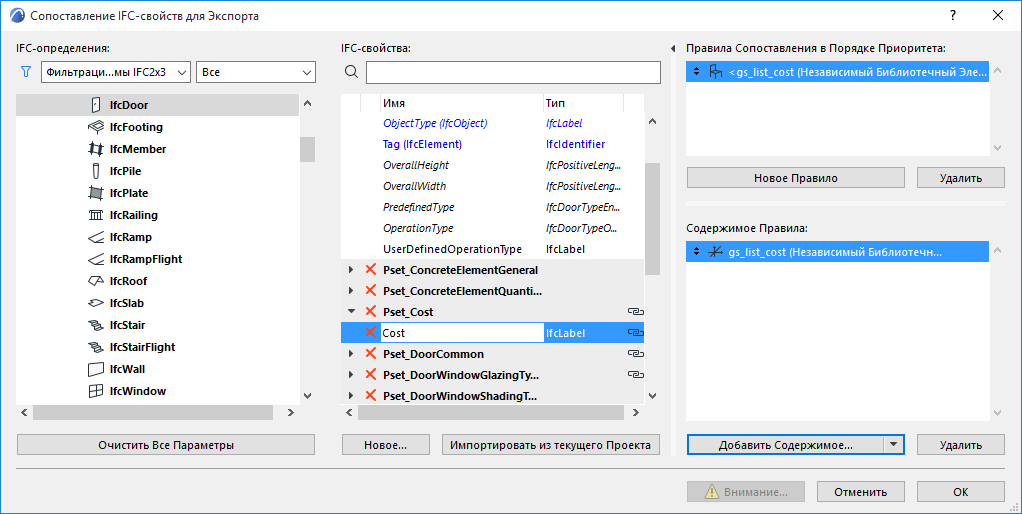Select the IfcSlab element icon
Viewport: 1022px width, 514px height.
tap(96, 303)
